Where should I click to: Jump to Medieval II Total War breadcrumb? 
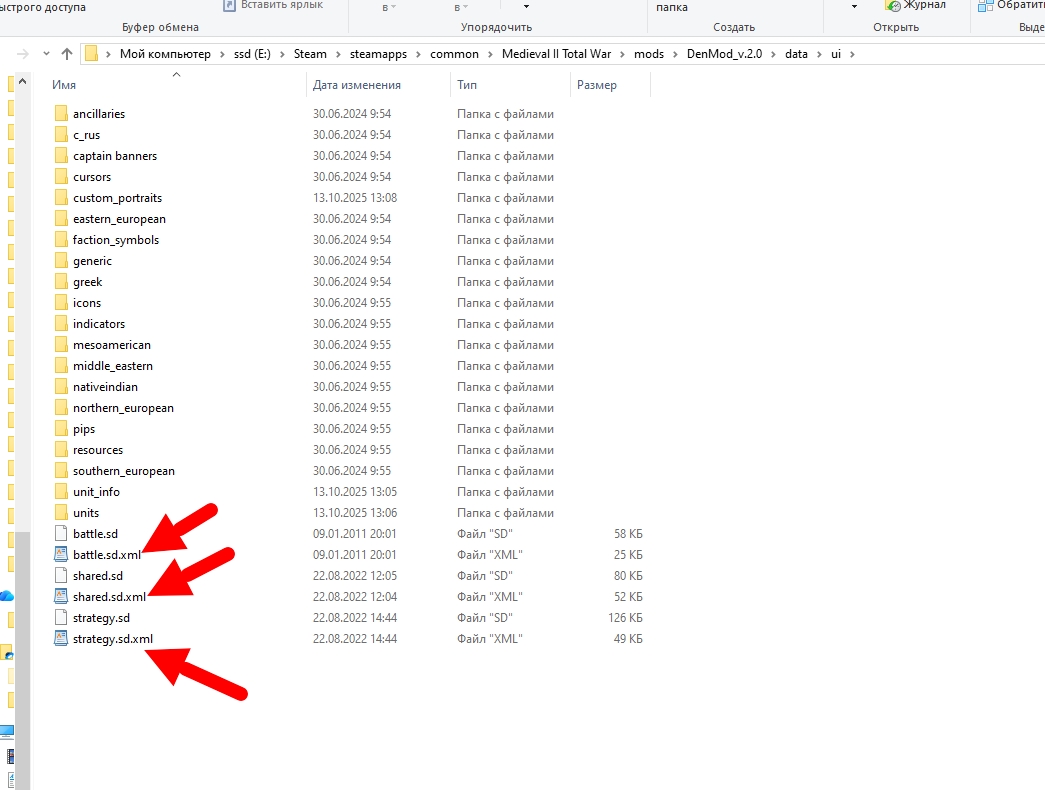(x=556, y=54)
